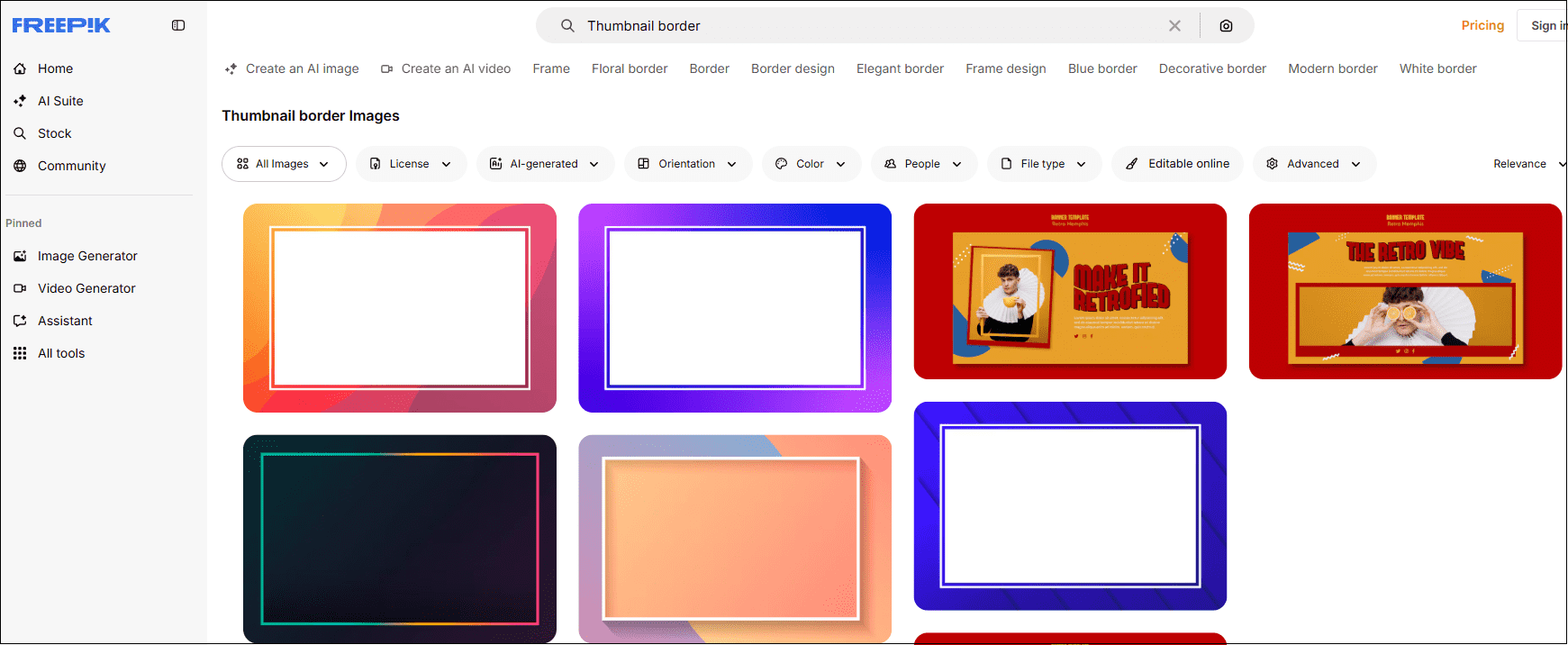Select the Modern border suggestion
This screenshot has width=1568, height=645.
coord(1333,68)
